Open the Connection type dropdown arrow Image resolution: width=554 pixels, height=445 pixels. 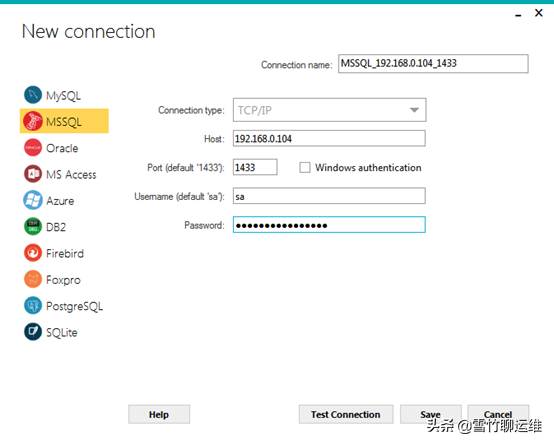pos(414,110)
